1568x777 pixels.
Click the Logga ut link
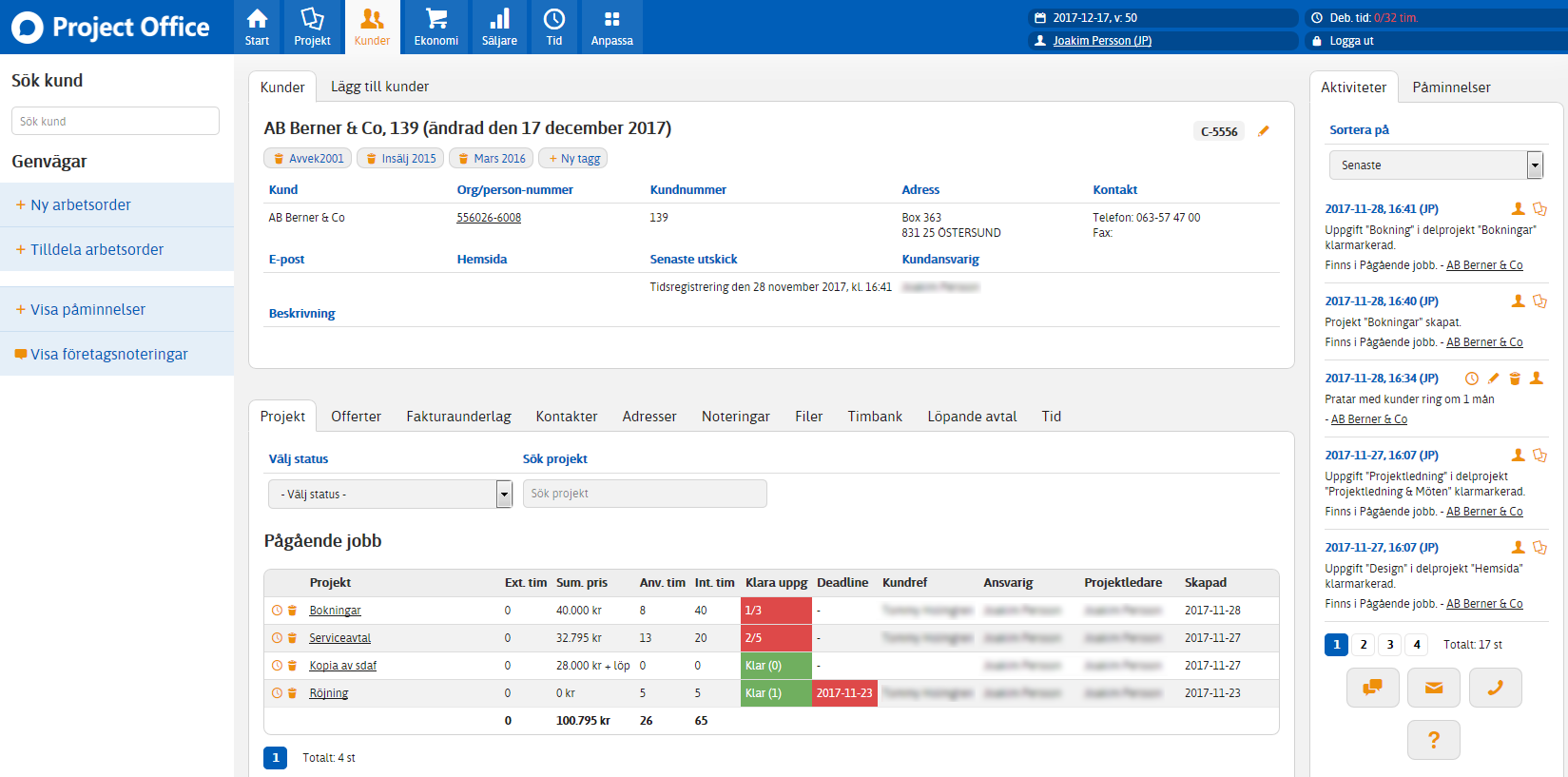(1351, 41)
